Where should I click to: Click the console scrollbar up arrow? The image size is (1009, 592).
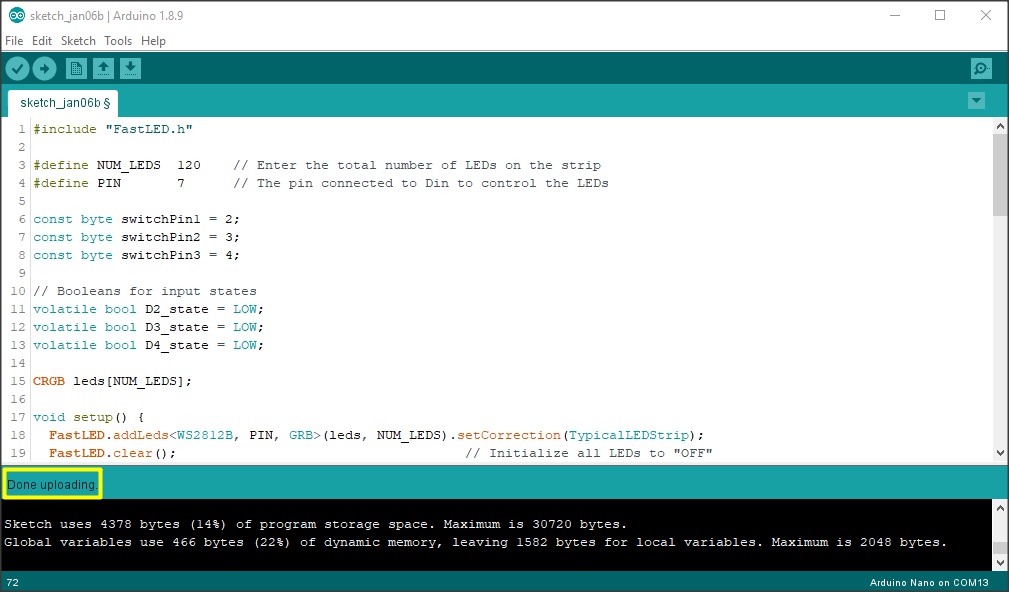point(1000,508)
